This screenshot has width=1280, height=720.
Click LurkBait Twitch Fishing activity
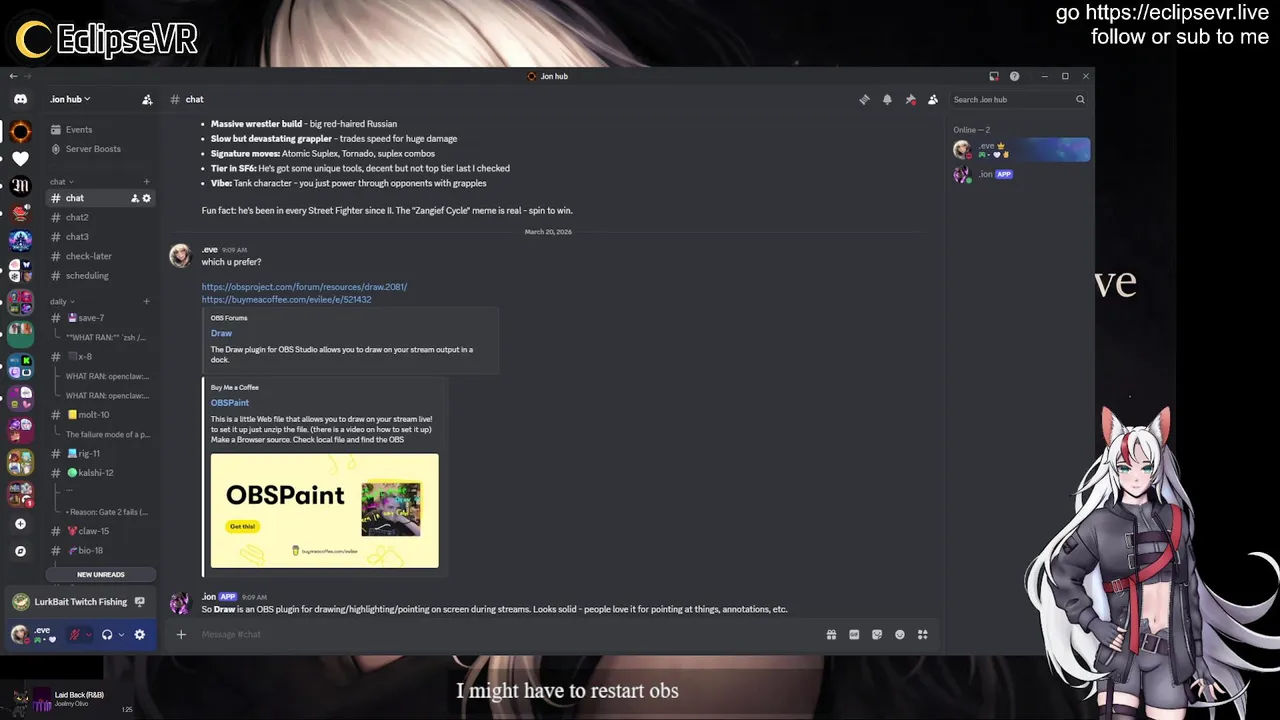click(x=81, y=602)
